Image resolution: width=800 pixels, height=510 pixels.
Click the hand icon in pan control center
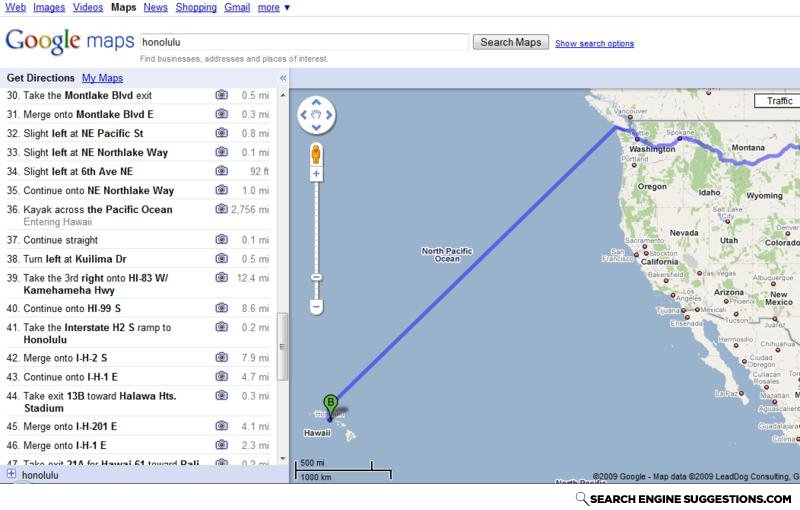click(x=316, y=115)
